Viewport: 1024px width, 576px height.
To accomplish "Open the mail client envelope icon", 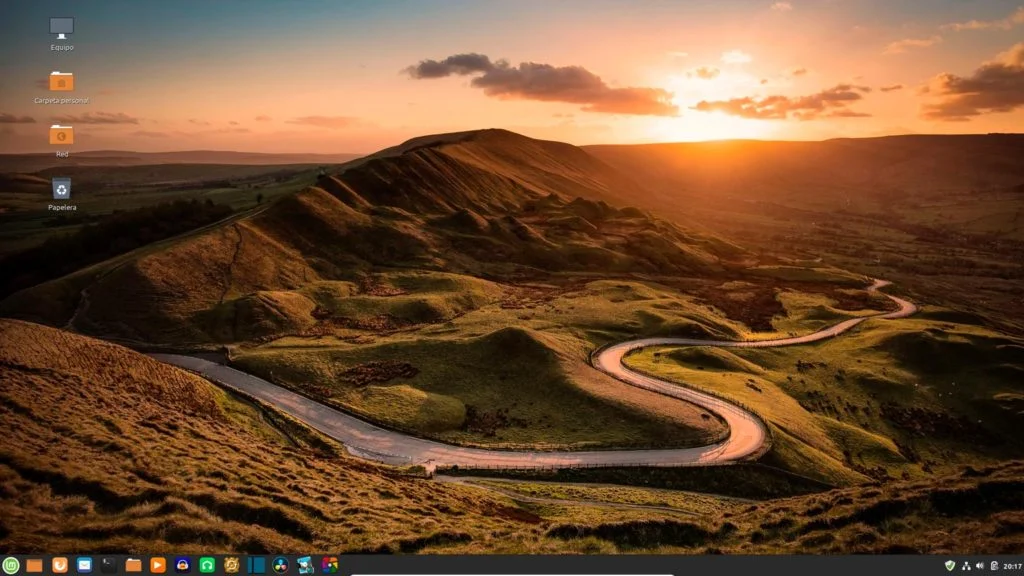I will tap(84, 566).
